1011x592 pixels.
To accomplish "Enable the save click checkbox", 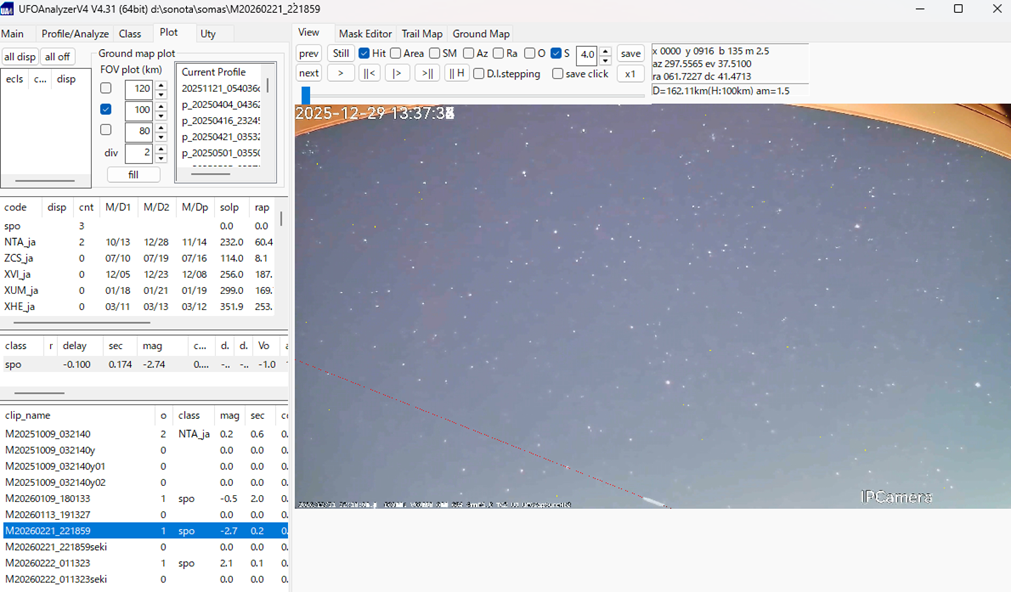I will (x=557, y=74).
